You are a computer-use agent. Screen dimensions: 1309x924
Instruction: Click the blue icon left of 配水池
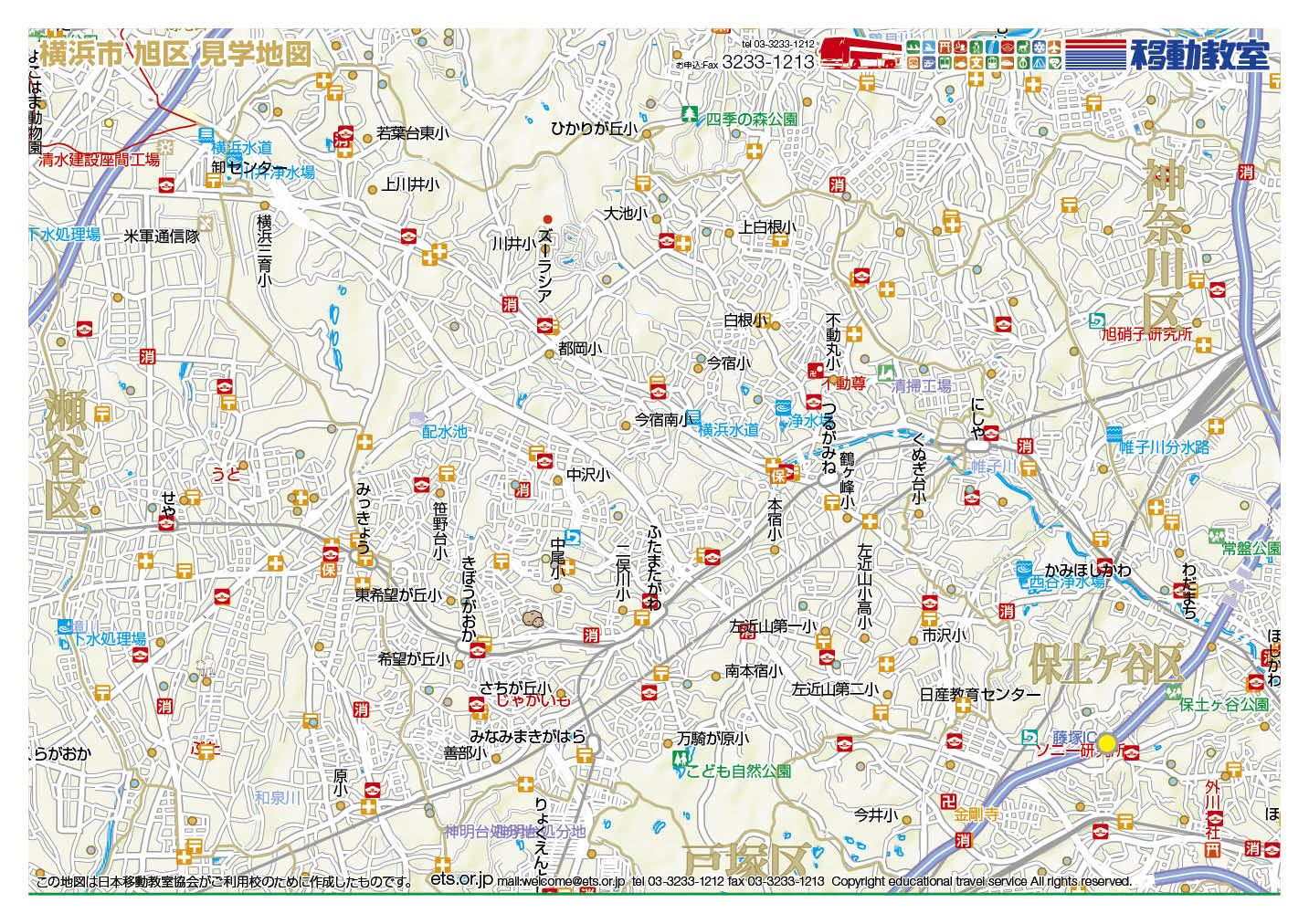[417, 420]
